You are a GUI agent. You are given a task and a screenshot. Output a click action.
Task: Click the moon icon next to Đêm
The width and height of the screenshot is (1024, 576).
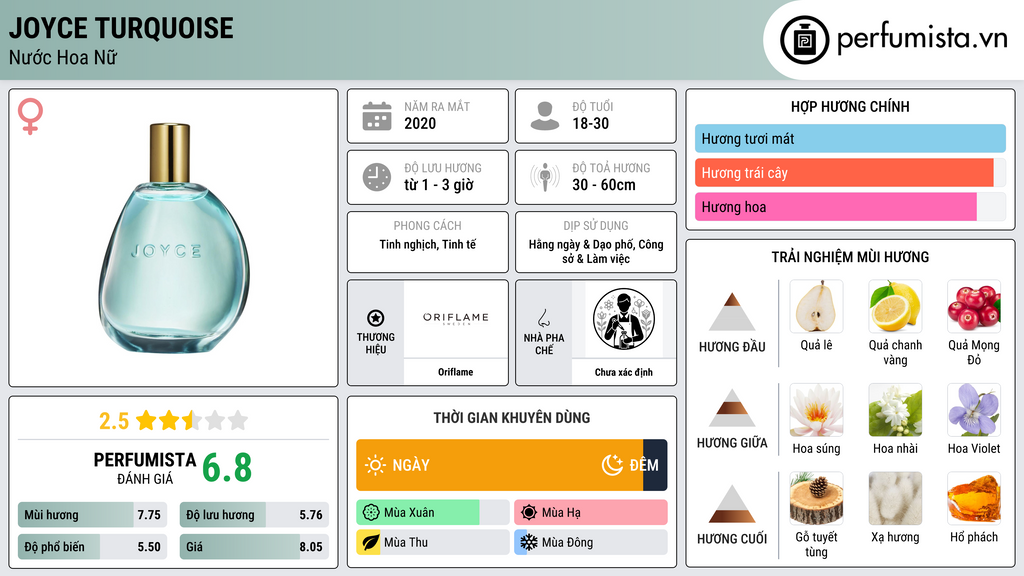coord(612,465)
